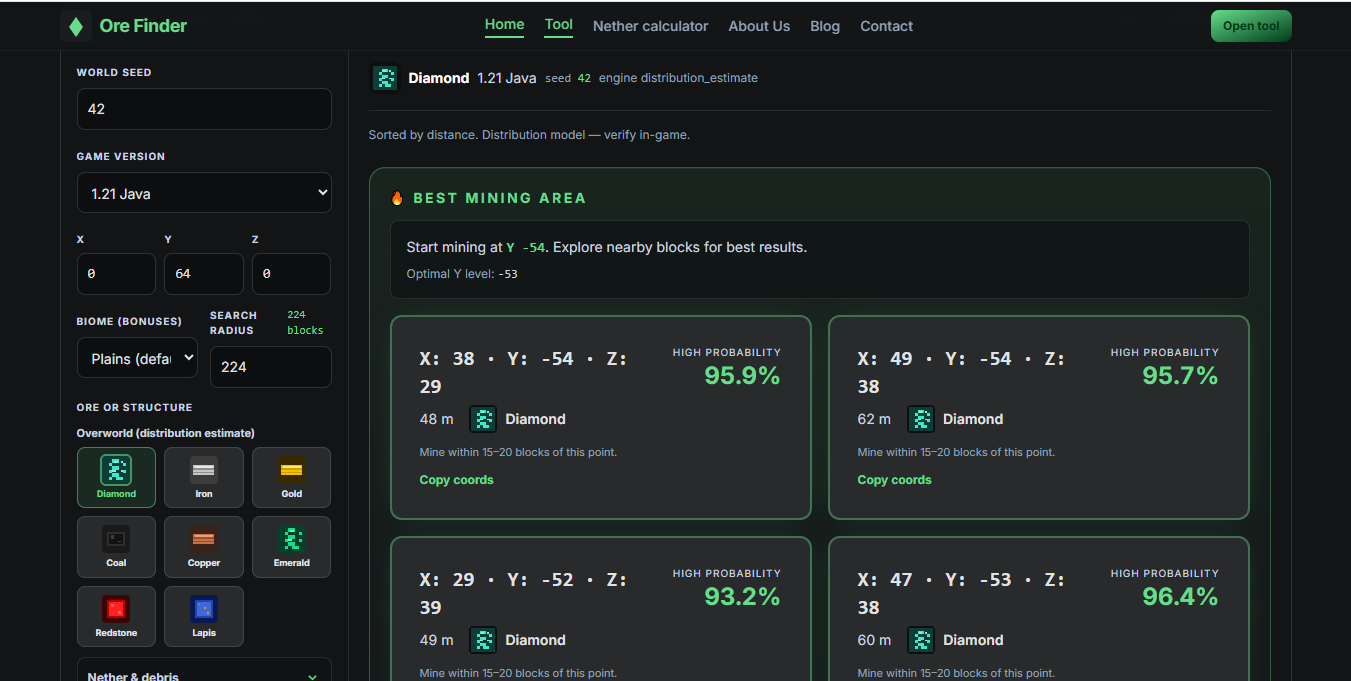Click the Ore Finder logo diamond
The height and width of the screenshot is (681, 1351).
point(76,25)
